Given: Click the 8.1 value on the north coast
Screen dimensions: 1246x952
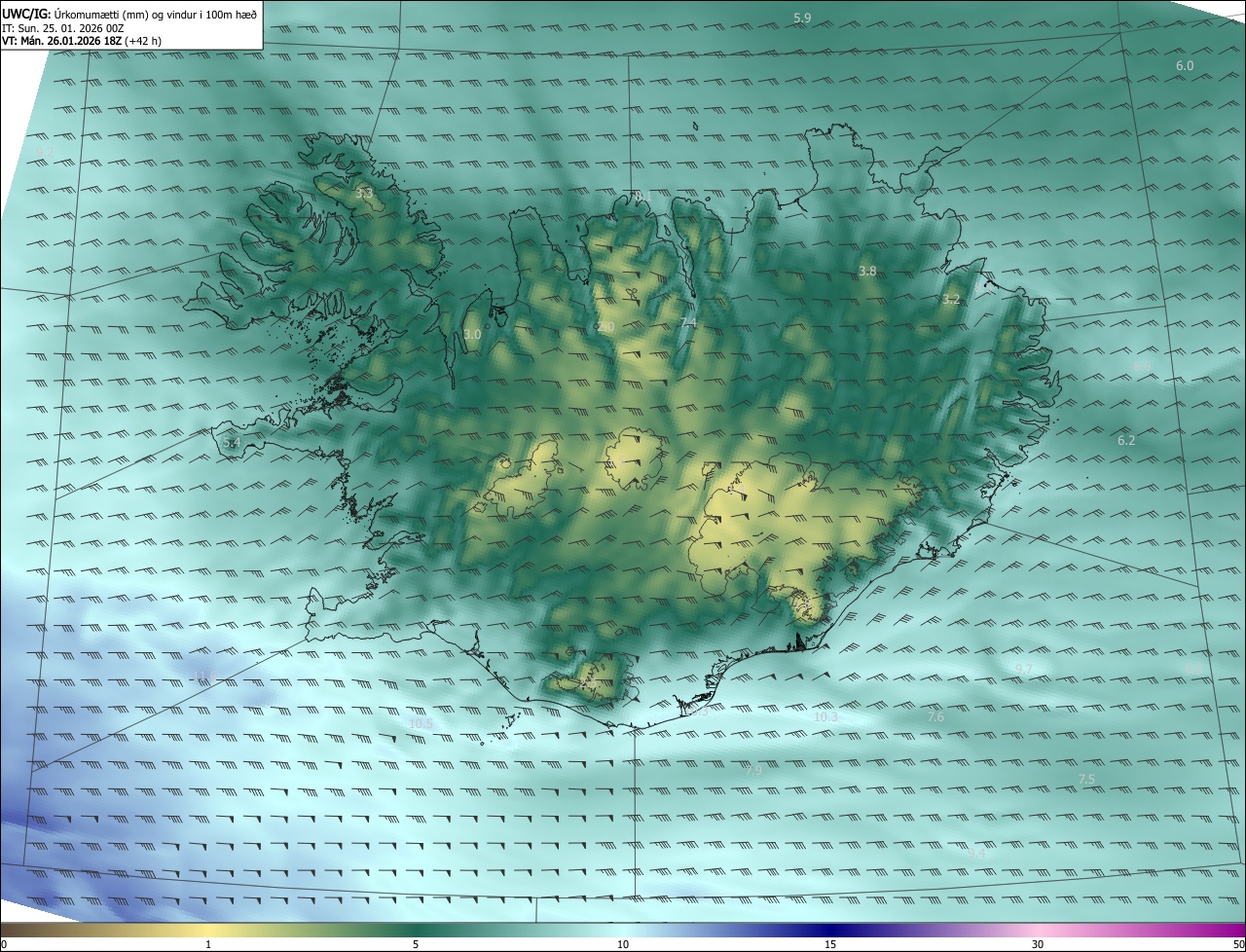Looking at the screenshot, I should 642,197.
